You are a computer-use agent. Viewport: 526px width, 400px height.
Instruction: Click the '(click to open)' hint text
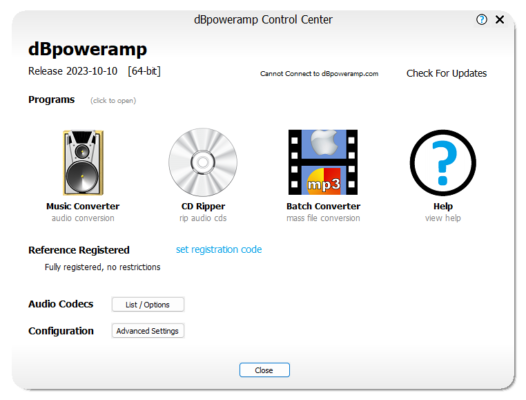pos(113,101)
